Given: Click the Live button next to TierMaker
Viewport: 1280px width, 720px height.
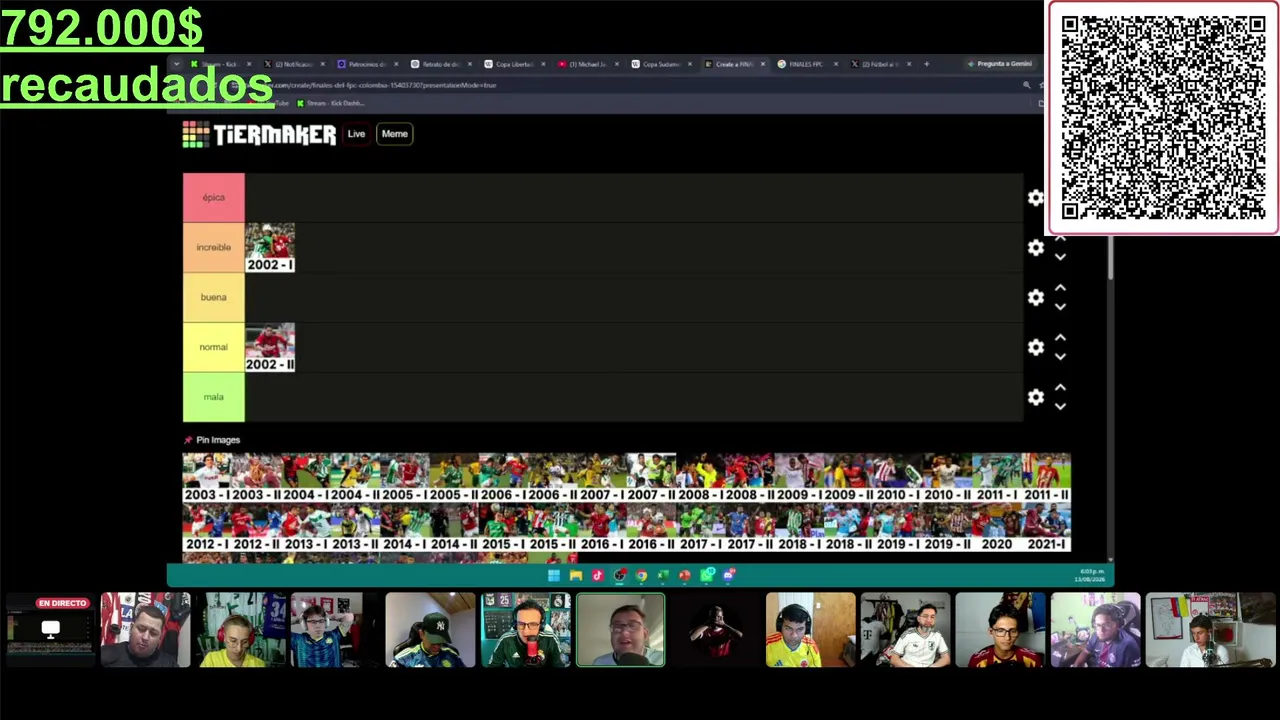Looking at the screenshot, I should click(x=356, y=134).
